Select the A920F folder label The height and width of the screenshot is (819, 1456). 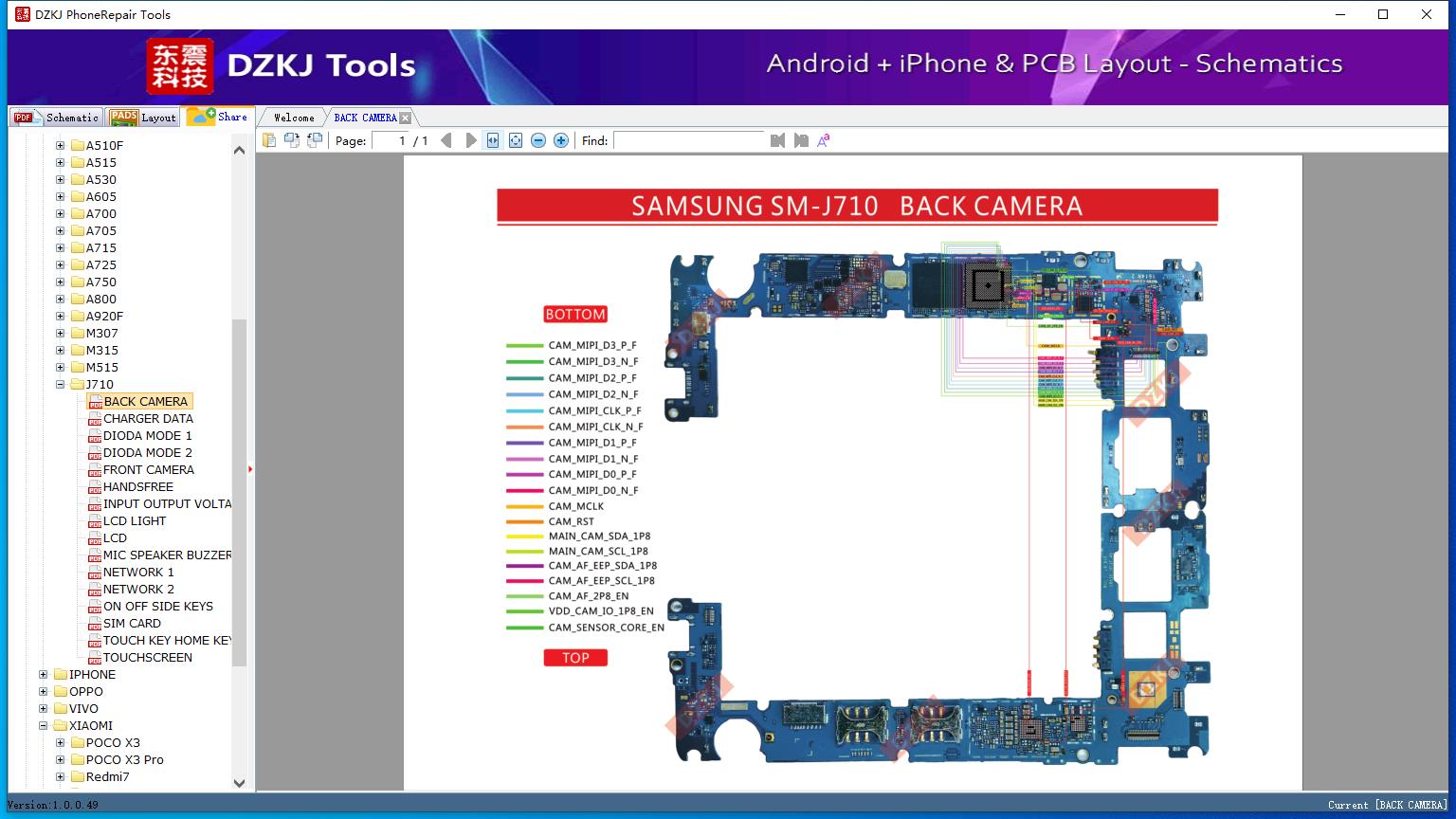click(x=105, y=317)
